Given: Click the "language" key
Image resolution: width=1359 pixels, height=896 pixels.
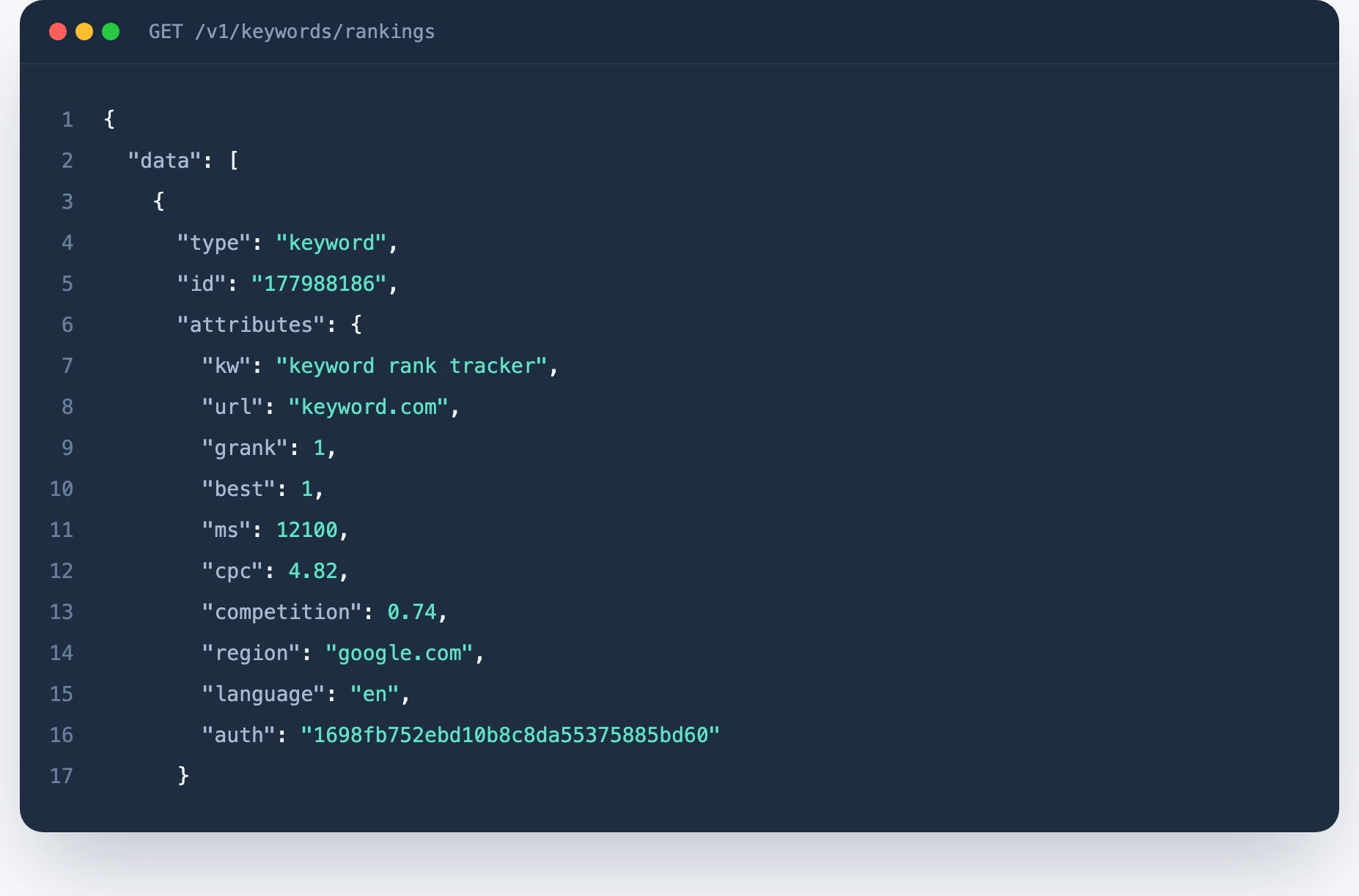Looking at the screenshot, I should click(x=263, y=694).
